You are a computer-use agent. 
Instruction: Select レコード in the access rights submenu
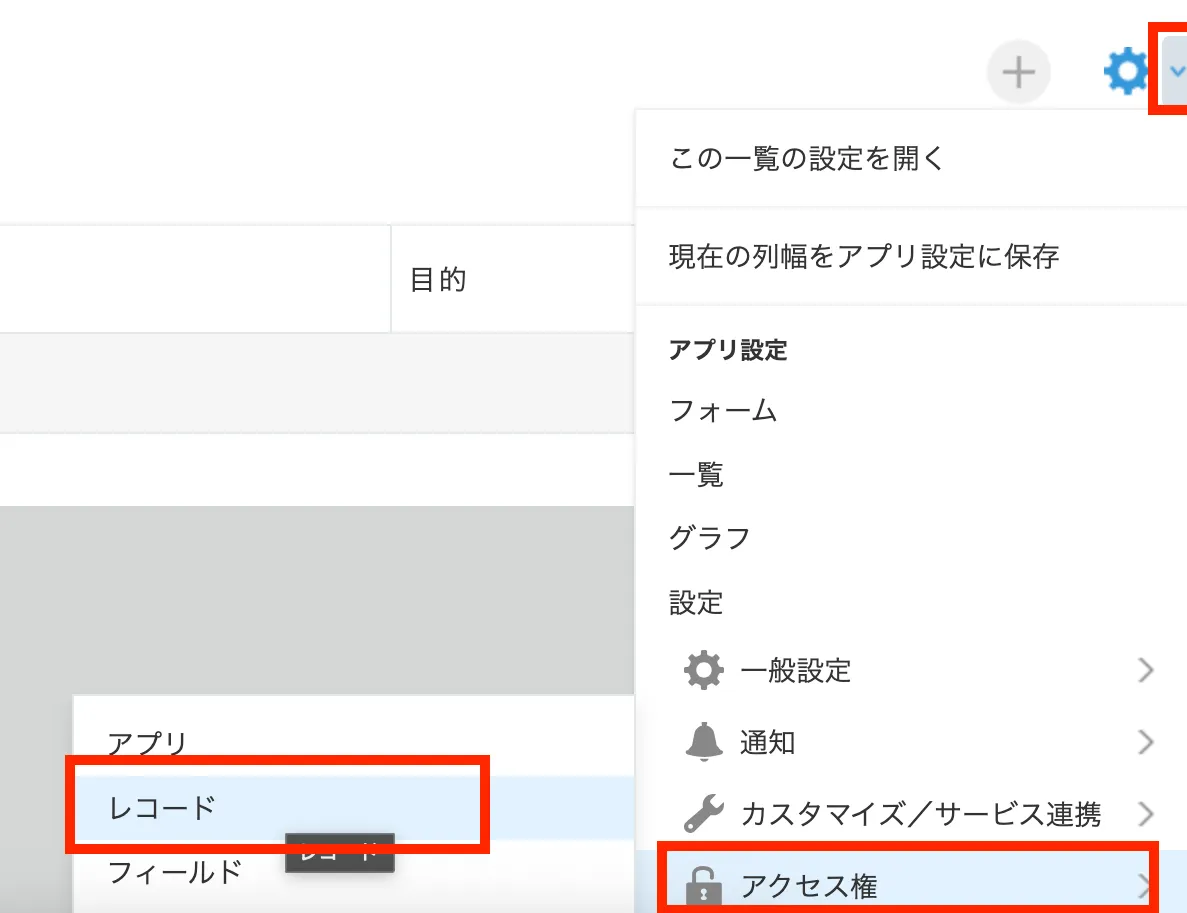162,807
